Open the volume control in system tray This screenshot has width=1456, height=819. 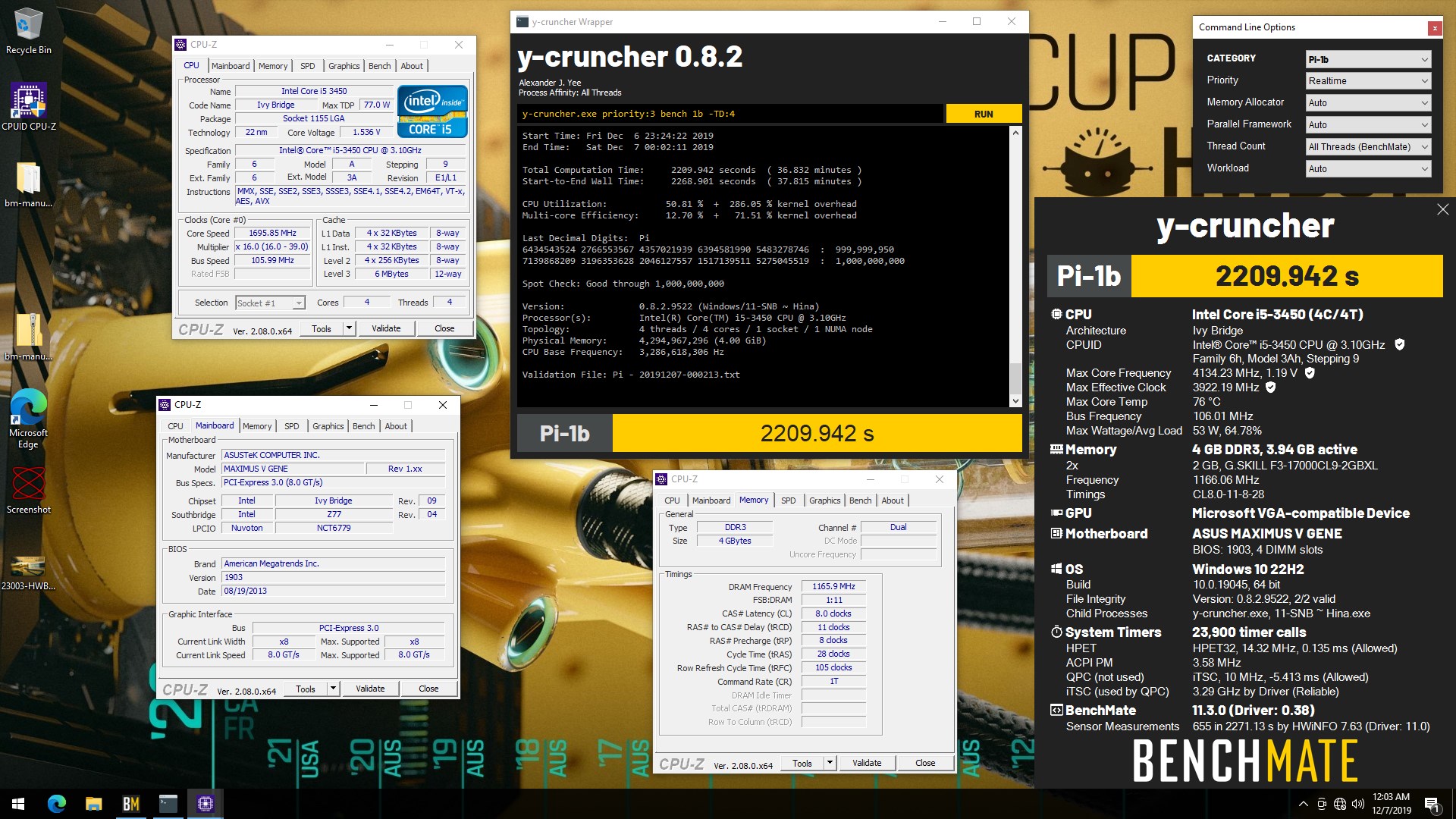click(1357, 804)
